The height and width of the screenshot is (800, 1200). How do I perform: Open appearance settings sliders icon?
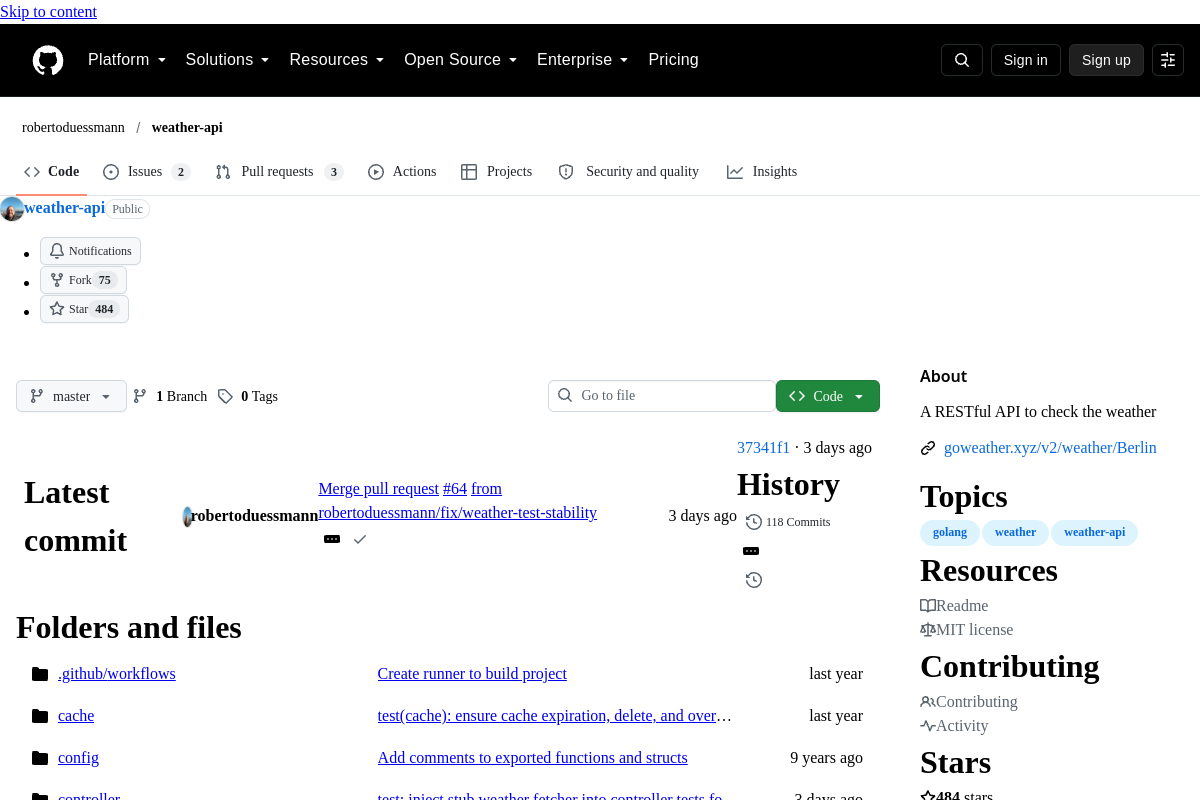coord(1168,60)
